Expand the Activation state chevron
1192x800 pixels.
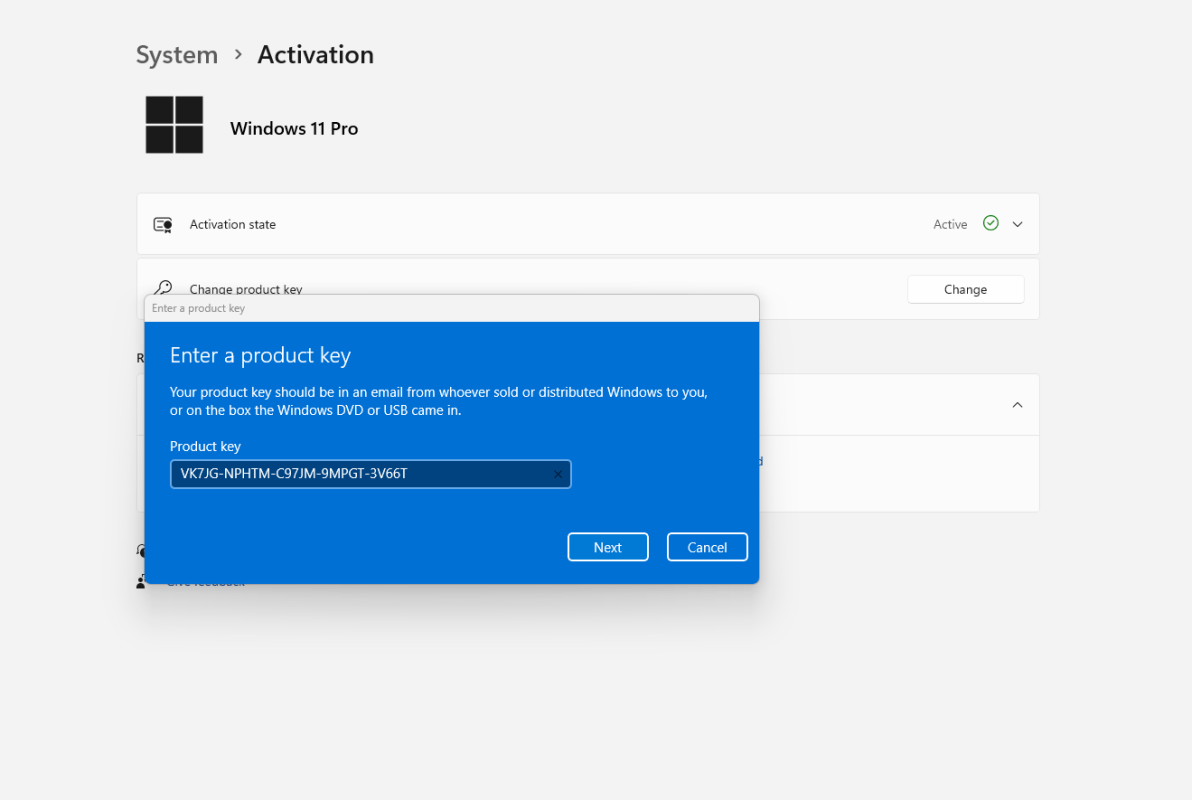pyautogui.click(x=1017, y=224)
